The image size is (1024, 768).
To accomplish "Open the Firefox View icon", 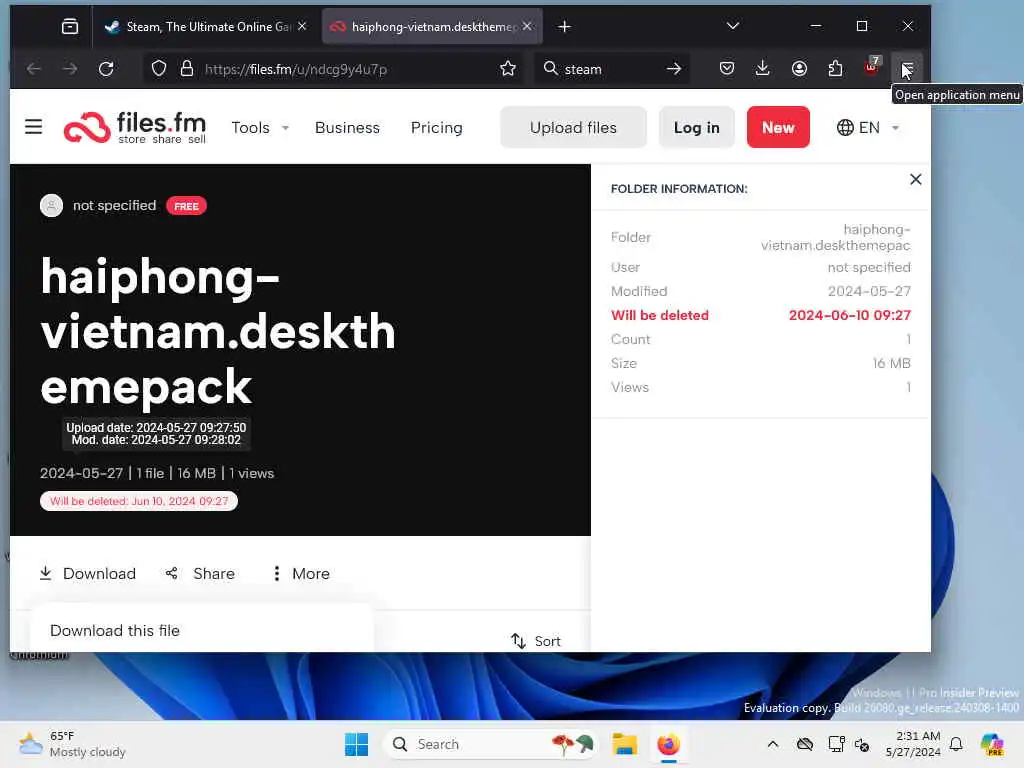I will pos(70,26).
